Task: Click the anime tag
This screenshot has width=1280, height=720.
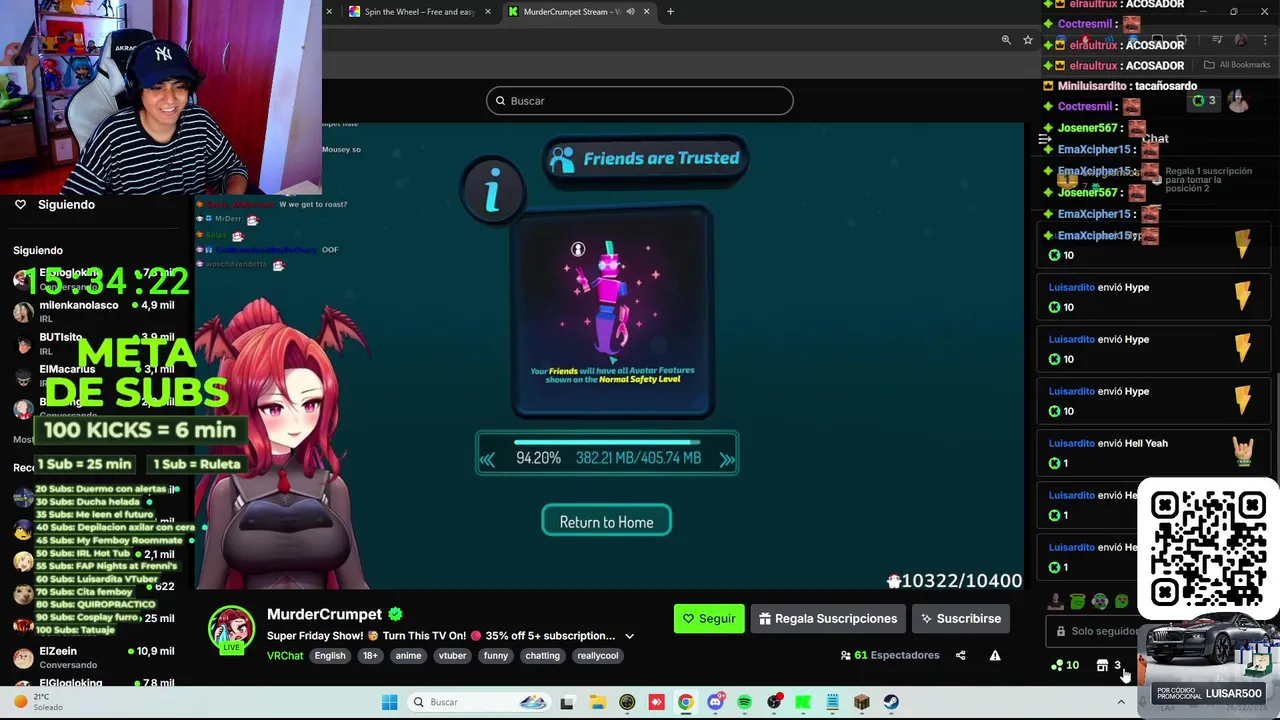Action: point(408,656)
